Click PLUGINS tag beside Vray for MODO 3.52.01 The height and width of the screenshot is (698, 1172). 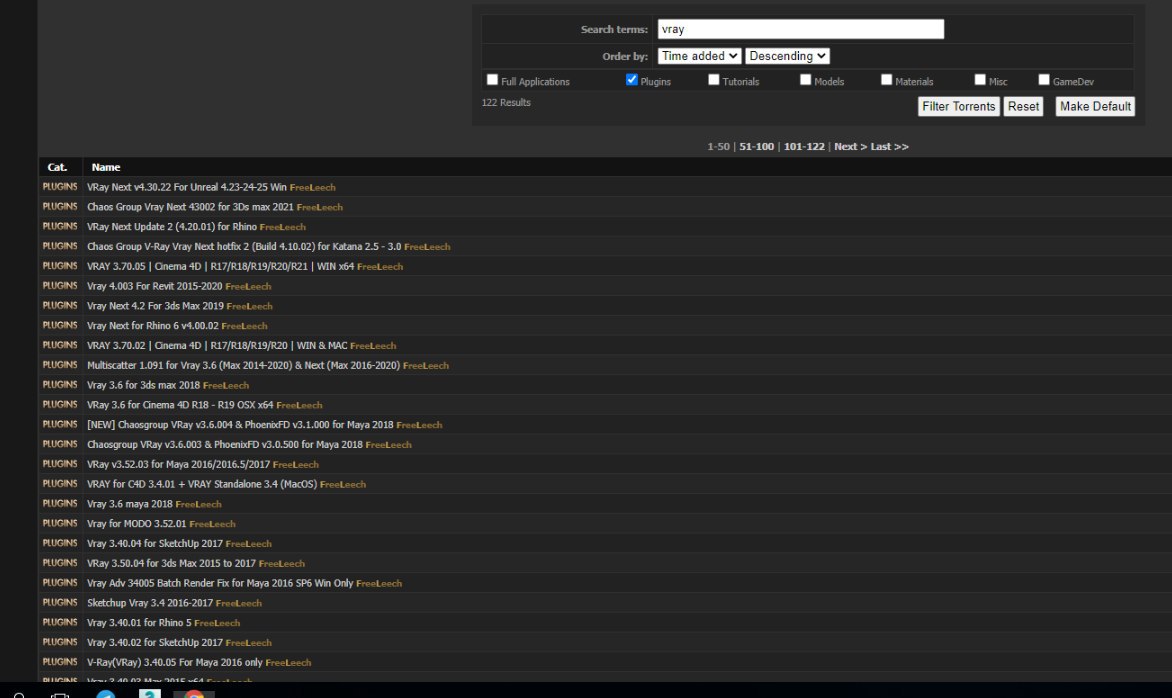[x=60, y=523]
